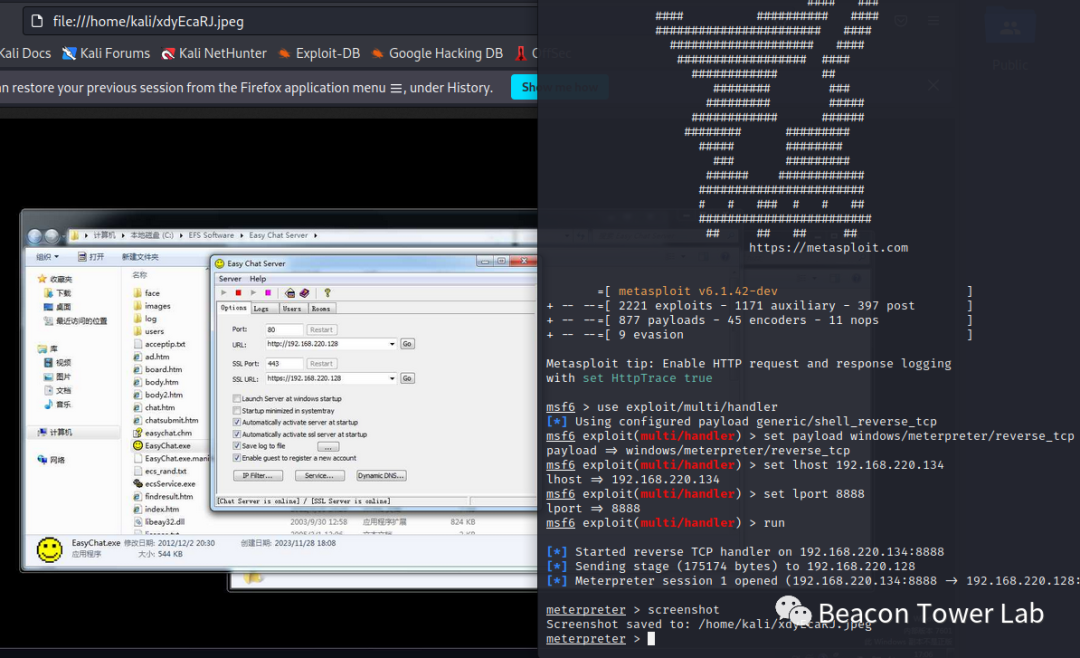The height and width of the screenshot is (658, 1080).
Task: Click the purple book icon in Easy Chat toolbar
Action: point(304,293)
